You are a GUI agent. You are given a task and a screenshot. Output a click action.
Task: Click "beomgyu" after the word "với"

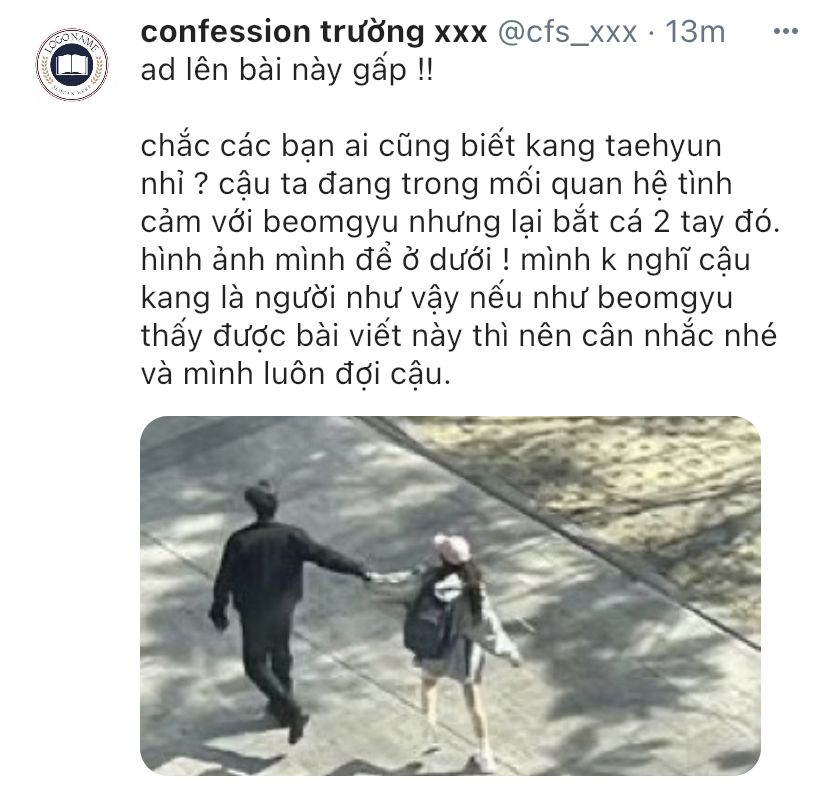(x=330, y=222)
